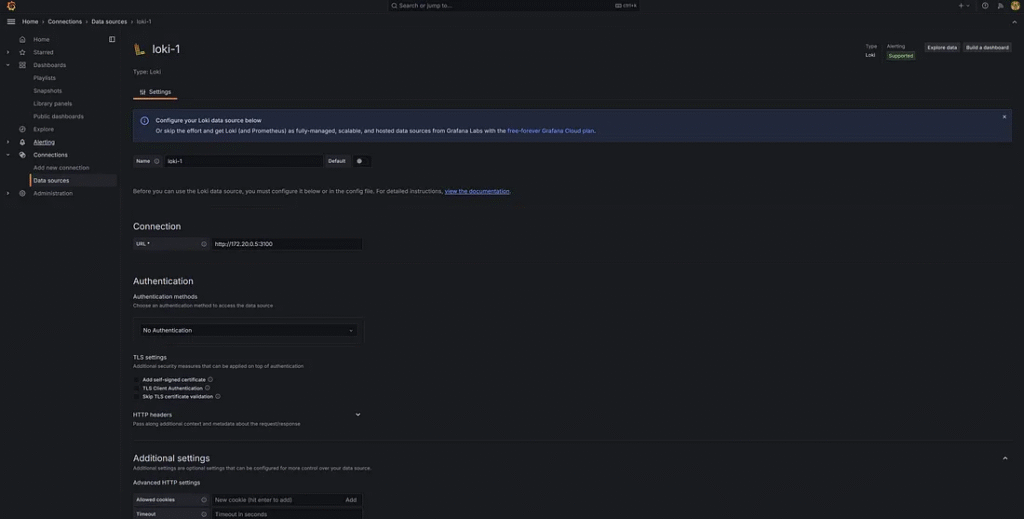Check Add self-signed certificate
This screenshot has height=519, width=1024.
click(x=136, y=379)
